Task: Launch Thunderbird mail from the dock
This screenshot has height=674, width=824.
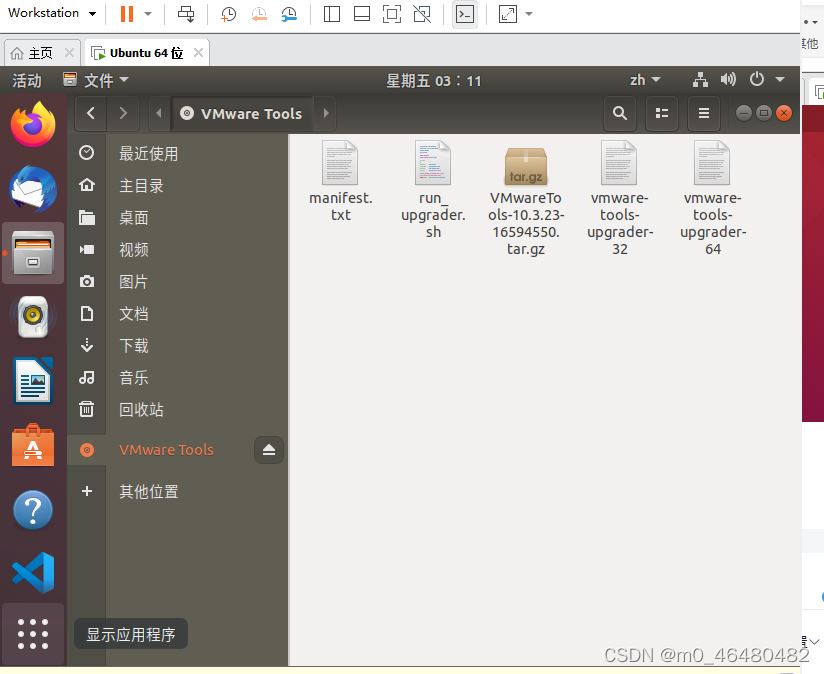Action: pyautogui.click(x=33, y=189)
